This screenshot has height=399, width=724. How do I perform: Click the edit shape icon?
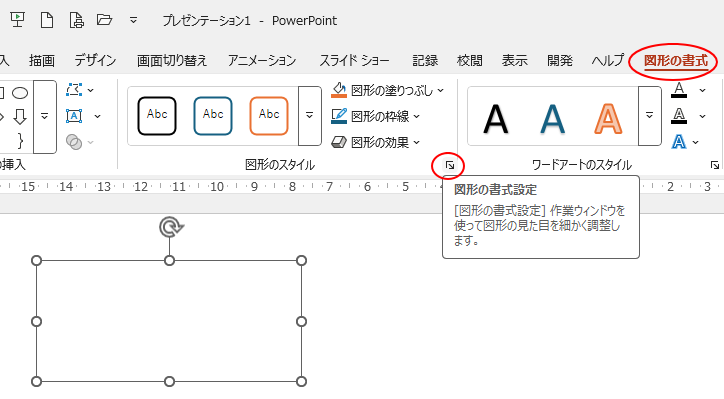coord(74,90)
